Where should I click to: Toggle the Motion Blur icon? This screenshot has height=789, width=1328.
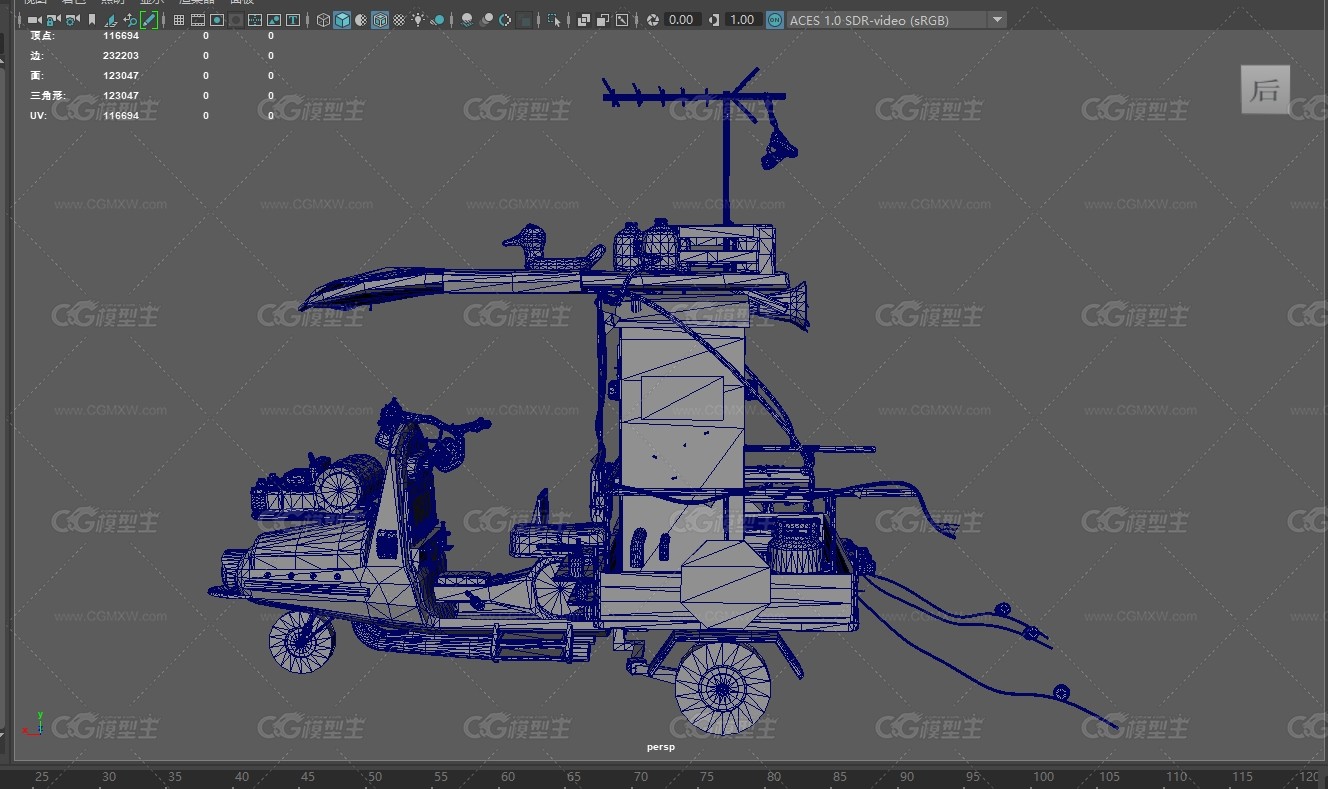click(x=486, y=20)
